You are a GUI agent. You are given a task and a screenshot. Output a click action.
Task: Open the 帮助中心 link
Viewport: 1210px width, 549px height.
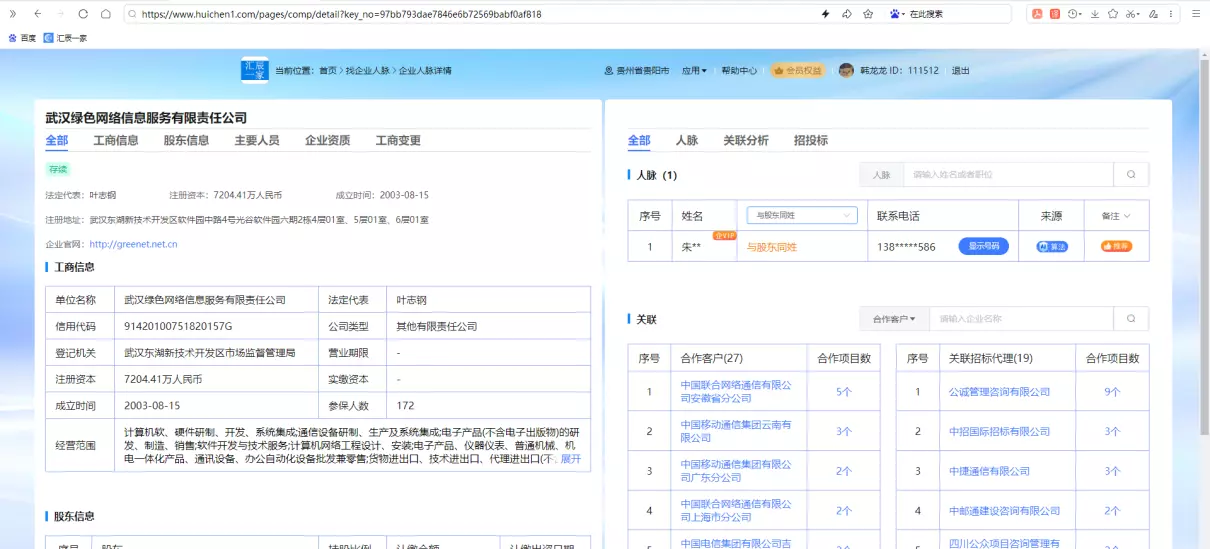point(739,71)
